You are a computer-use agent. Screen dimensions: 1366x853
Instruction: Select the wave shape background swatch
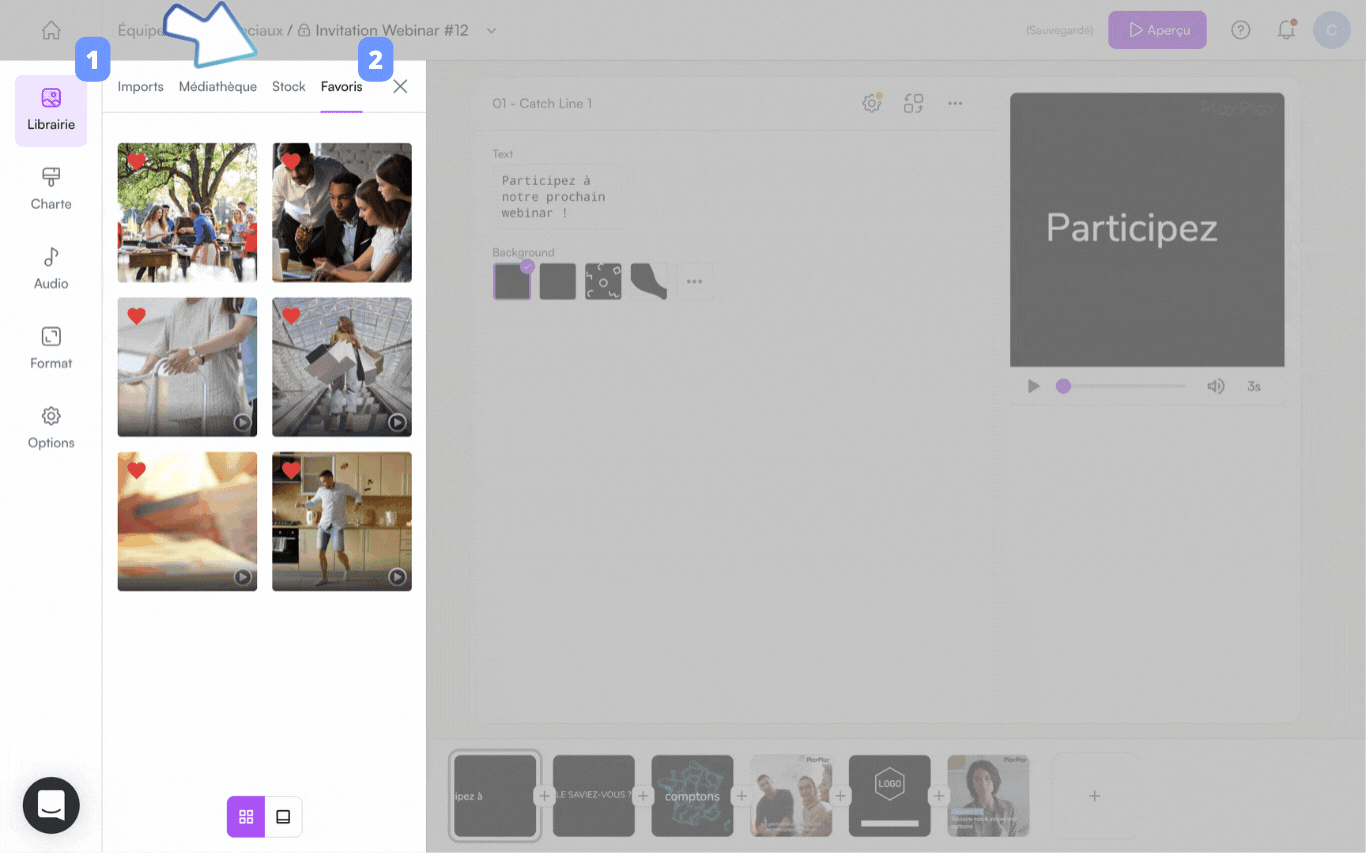point(649,282)
